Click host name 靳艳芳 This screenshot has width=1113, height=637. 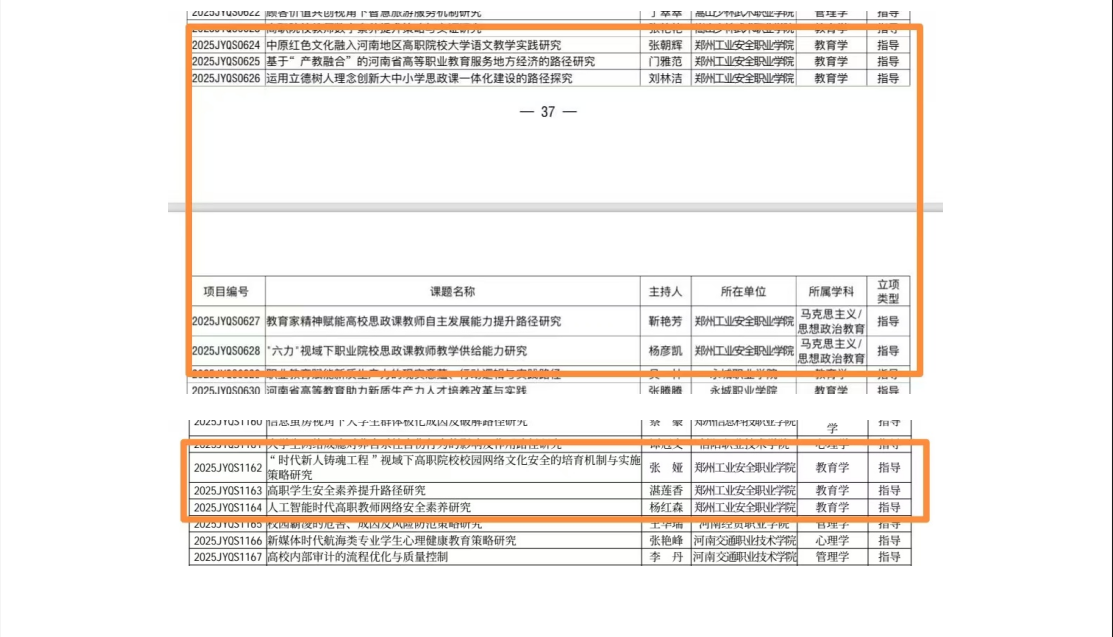[x=666, y=321]
